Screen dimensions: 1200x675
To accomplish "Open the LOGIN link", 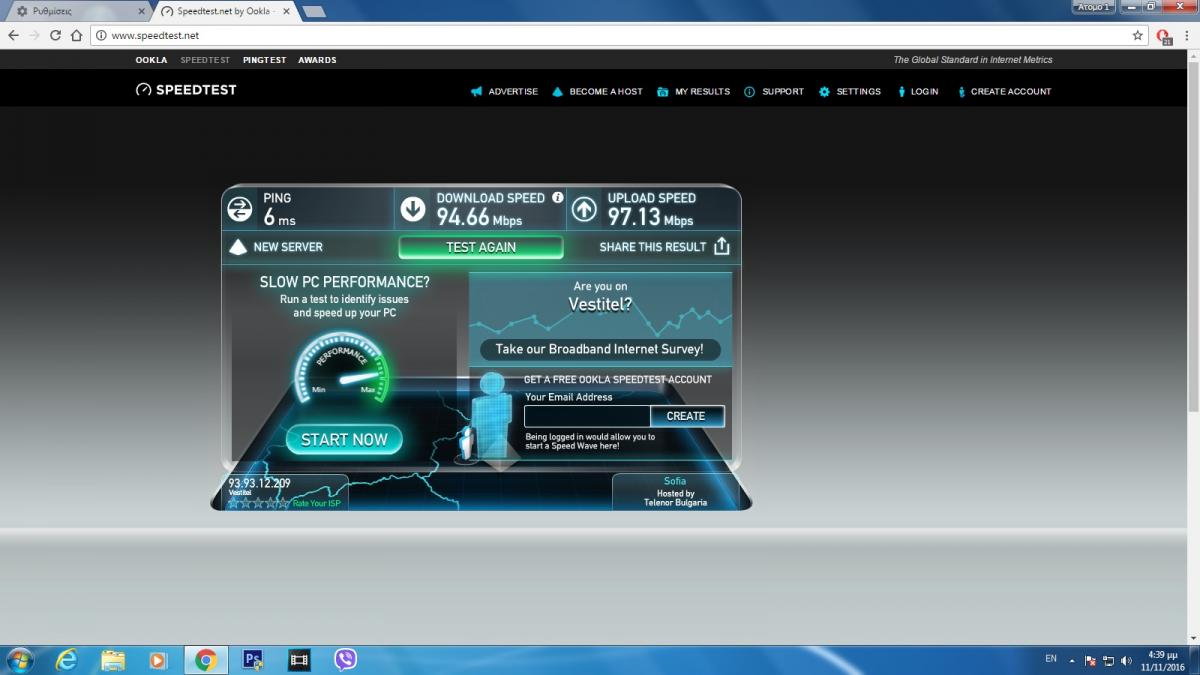I will coord(925,92).
